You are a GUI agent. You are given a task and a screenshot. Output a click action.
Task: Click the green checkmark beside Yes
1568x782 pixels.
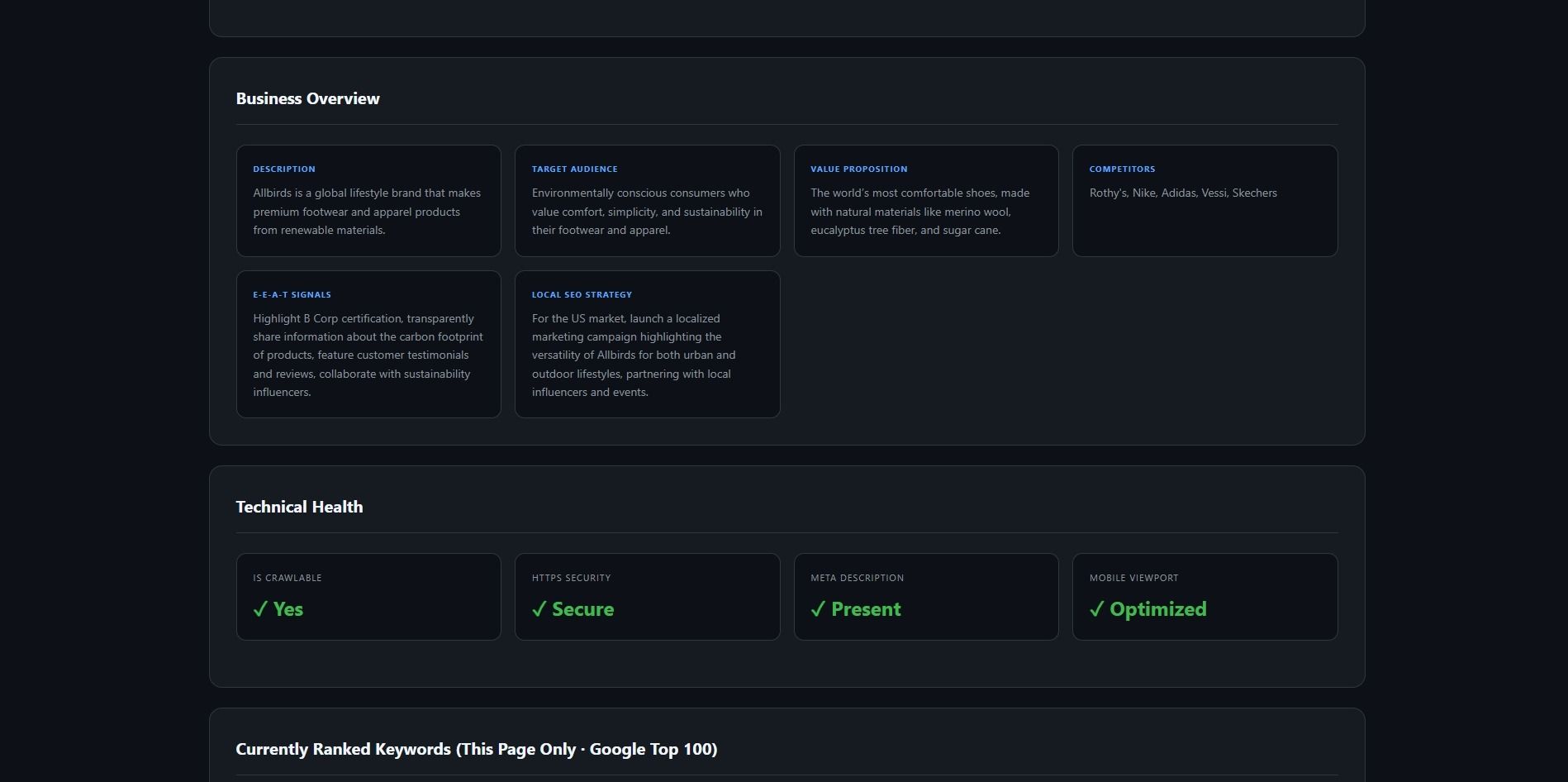point(260,609)
